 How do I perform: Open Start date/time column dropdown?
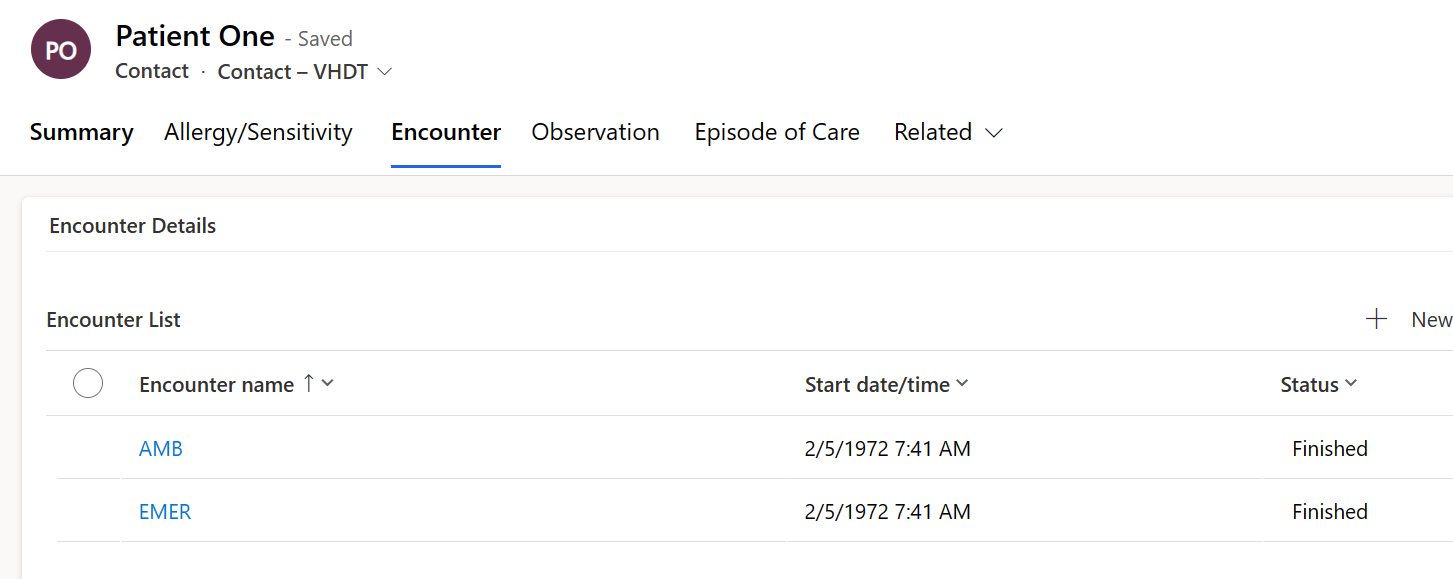pos(962,384)
